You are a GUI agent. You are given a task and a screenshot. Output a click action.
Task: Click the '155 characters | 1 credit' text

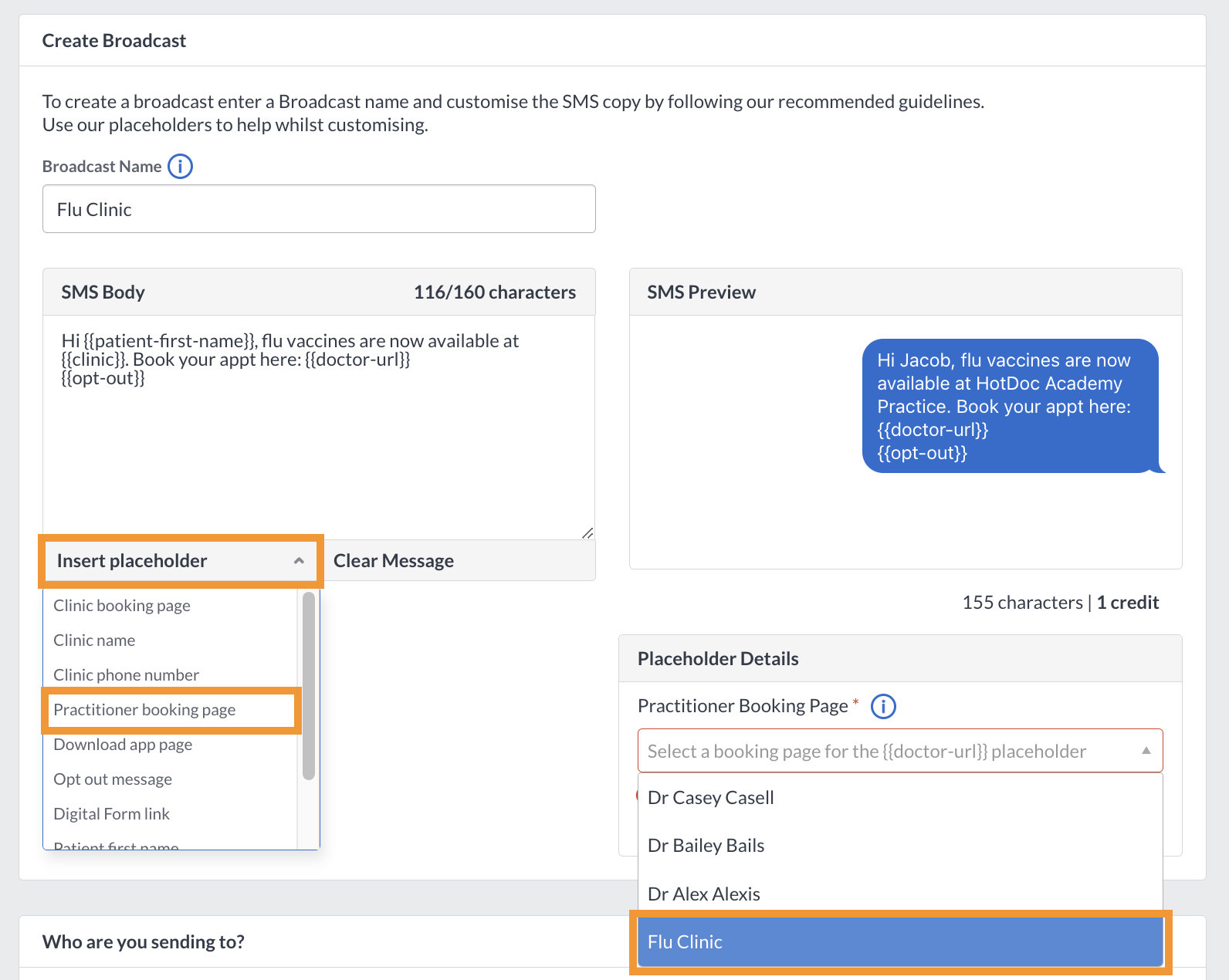1061,603
